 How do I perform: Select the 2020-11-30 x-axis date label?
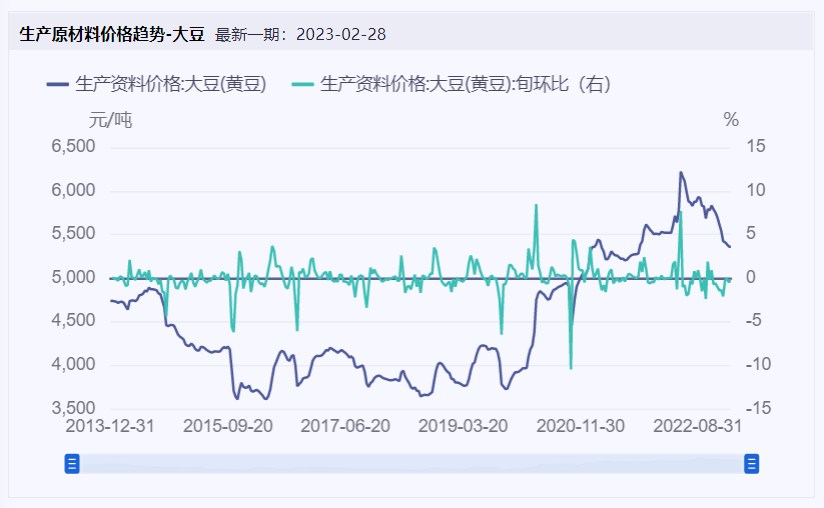point(581,425)
